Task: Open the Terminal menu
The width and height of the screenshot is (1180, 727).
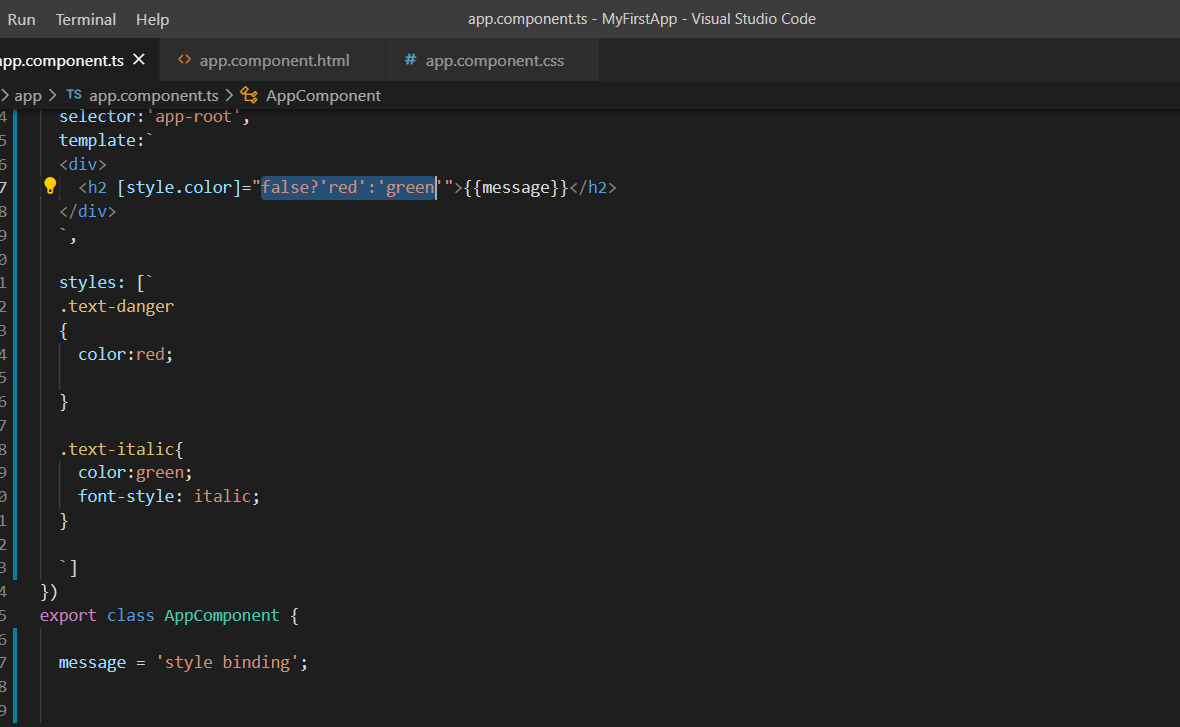Action: [85, 19]
